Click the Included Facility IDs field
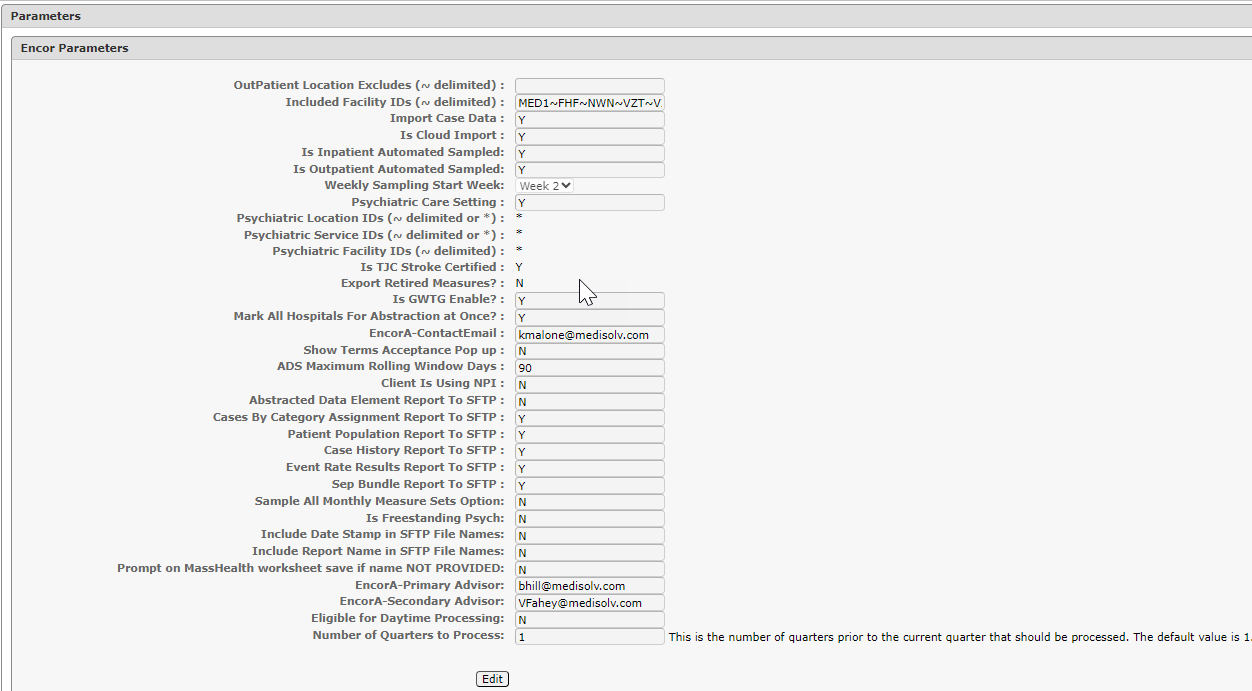 pos(590,103)
